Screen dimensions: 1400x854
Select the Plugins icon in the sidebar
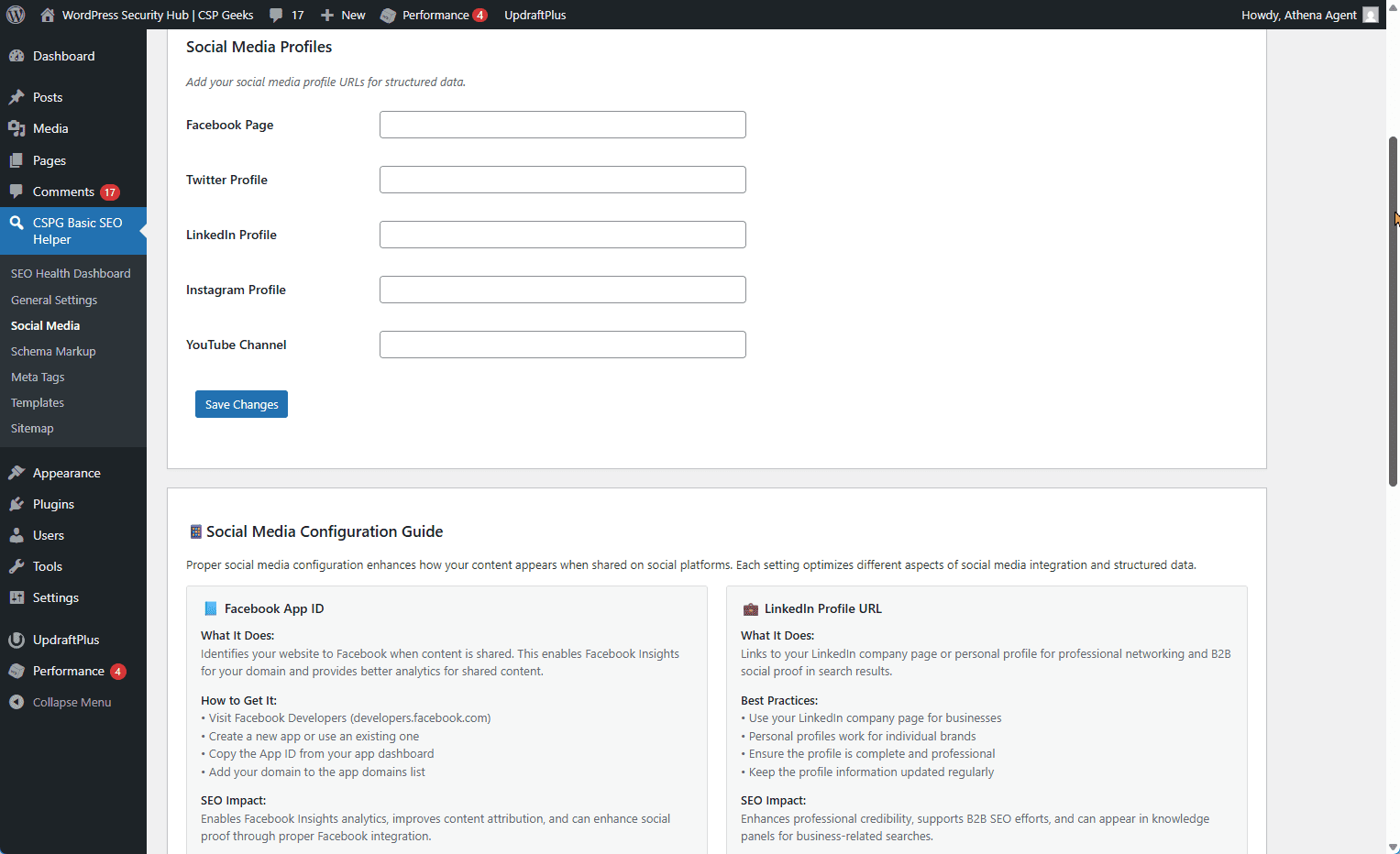tap(17, 503)
